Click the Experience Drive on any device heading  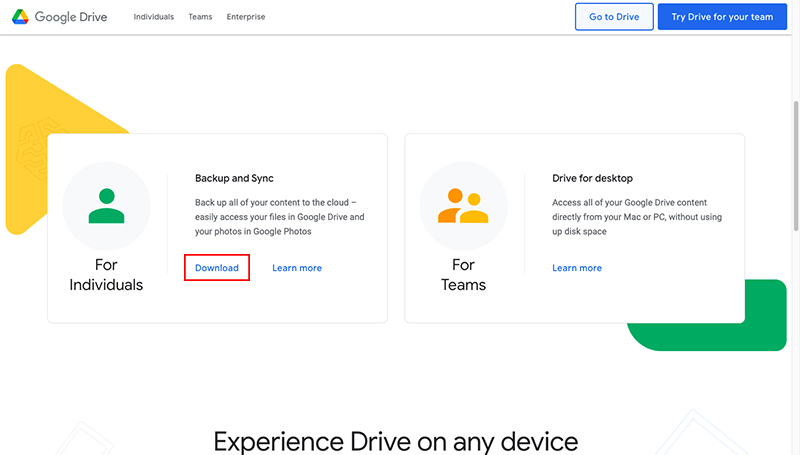(x=395, y=441)
